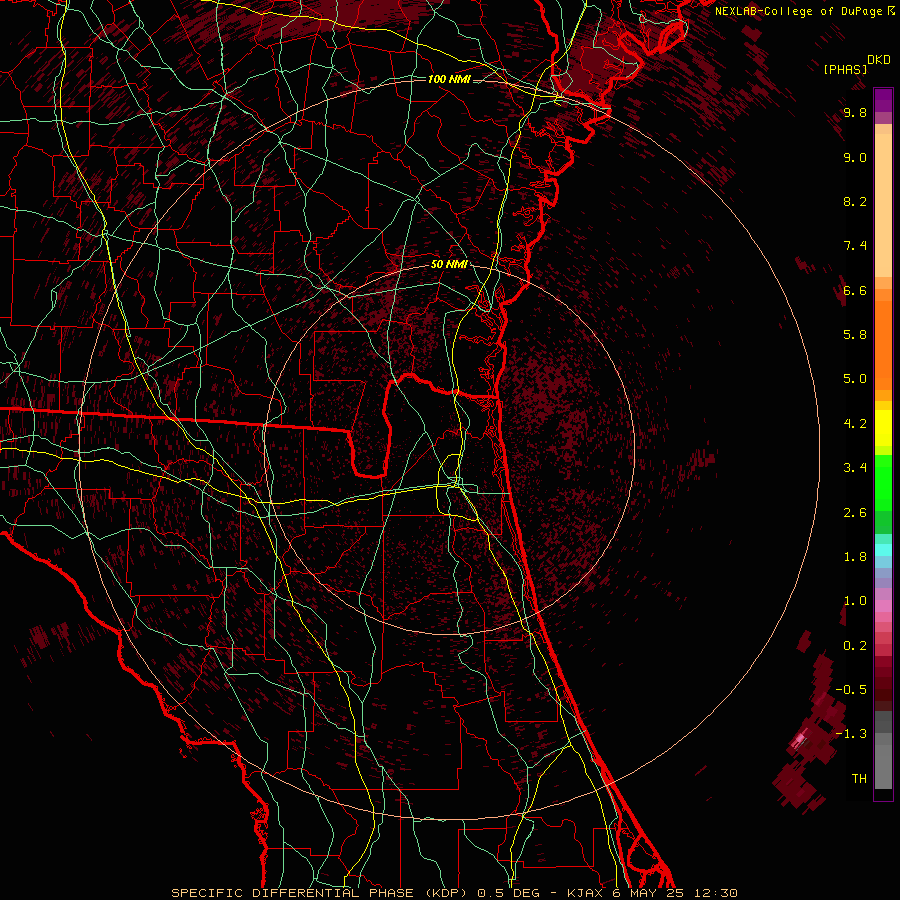Click the yellow color bar segment
900x900 pixels.
883,428
